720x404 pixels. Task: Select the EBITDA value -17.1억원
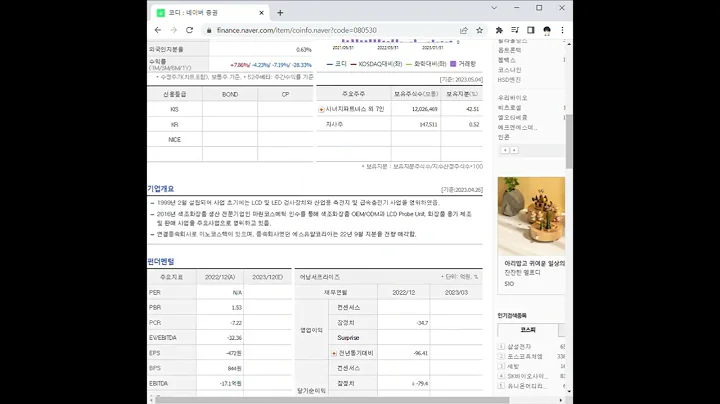point(231,383)
